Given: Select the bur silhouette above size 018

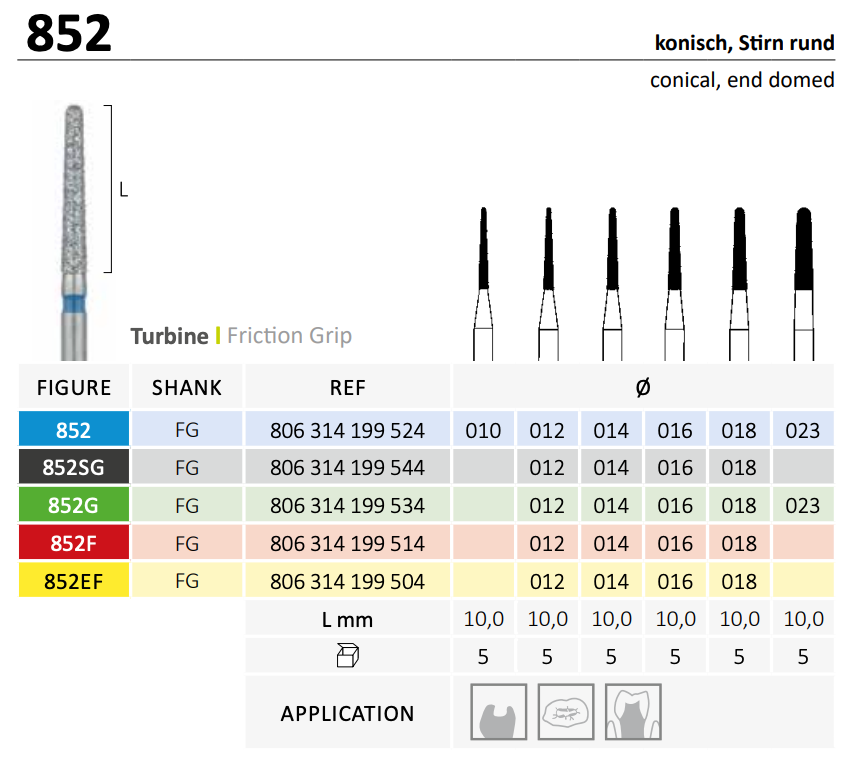Looking at the screenshot, I should 739,283.
